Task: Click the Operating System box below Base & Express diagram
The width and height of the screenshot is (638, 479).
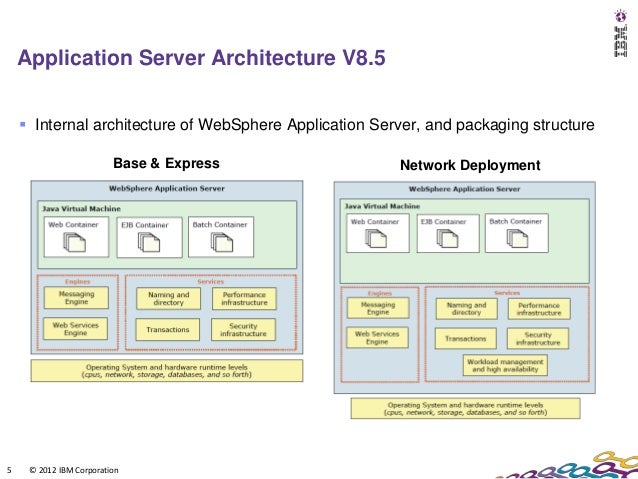Action: (x=167, y=371)
